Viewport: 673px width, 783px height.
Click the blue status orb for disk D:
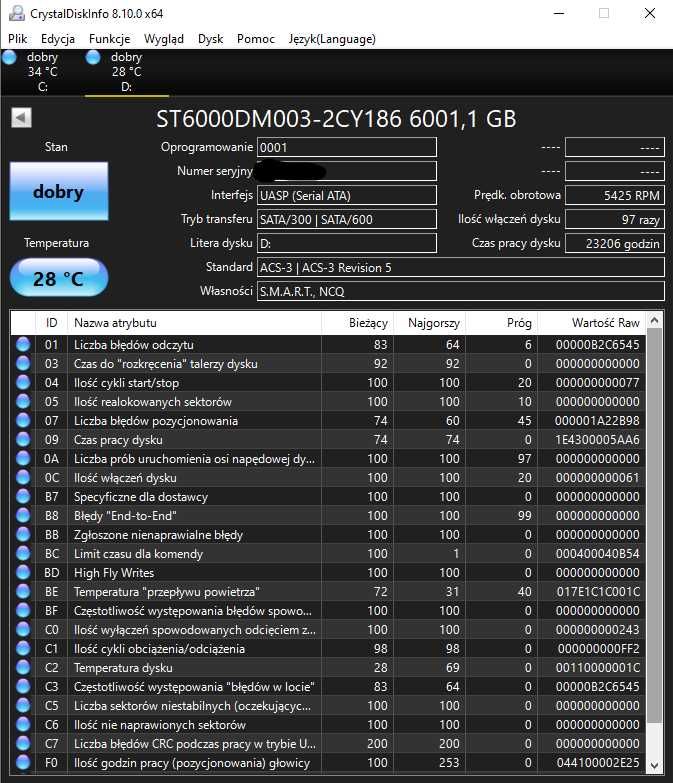pyautogui.click(x=93, y=57)
